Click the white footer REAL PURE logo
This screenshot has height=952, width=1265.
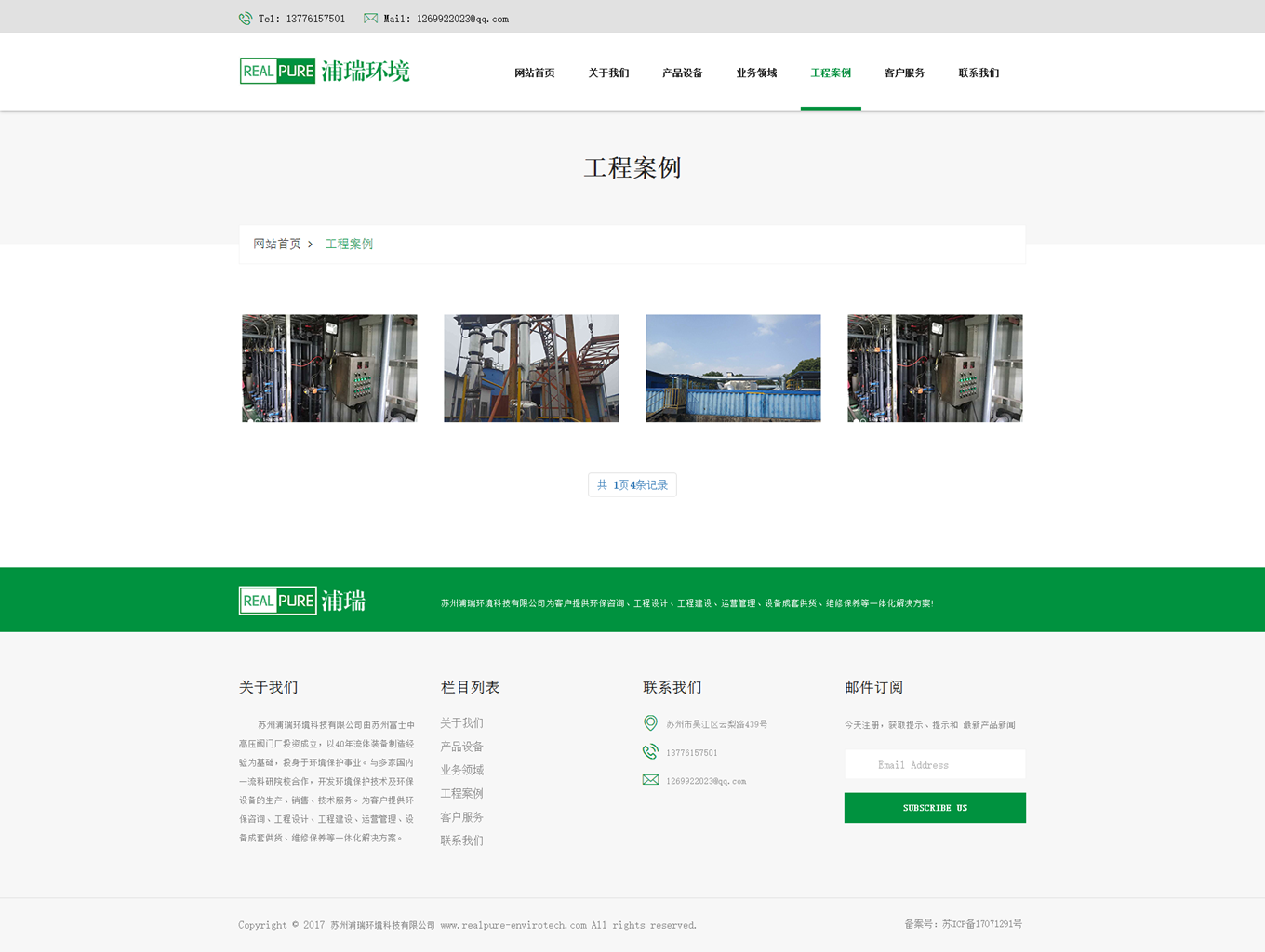tap(302, 601)
